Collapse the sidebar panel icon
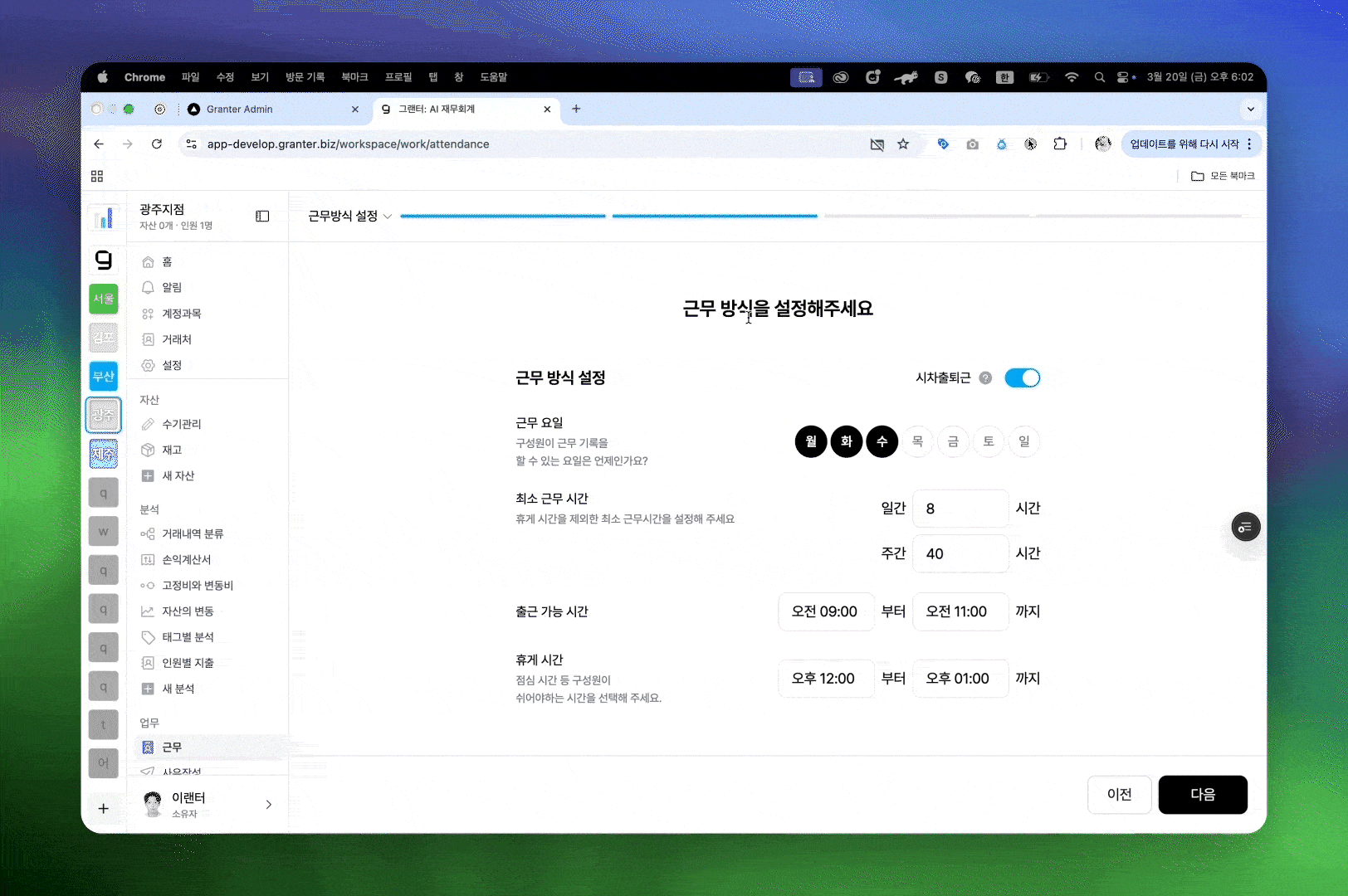The image size is (1348, 896). (262, 217)
